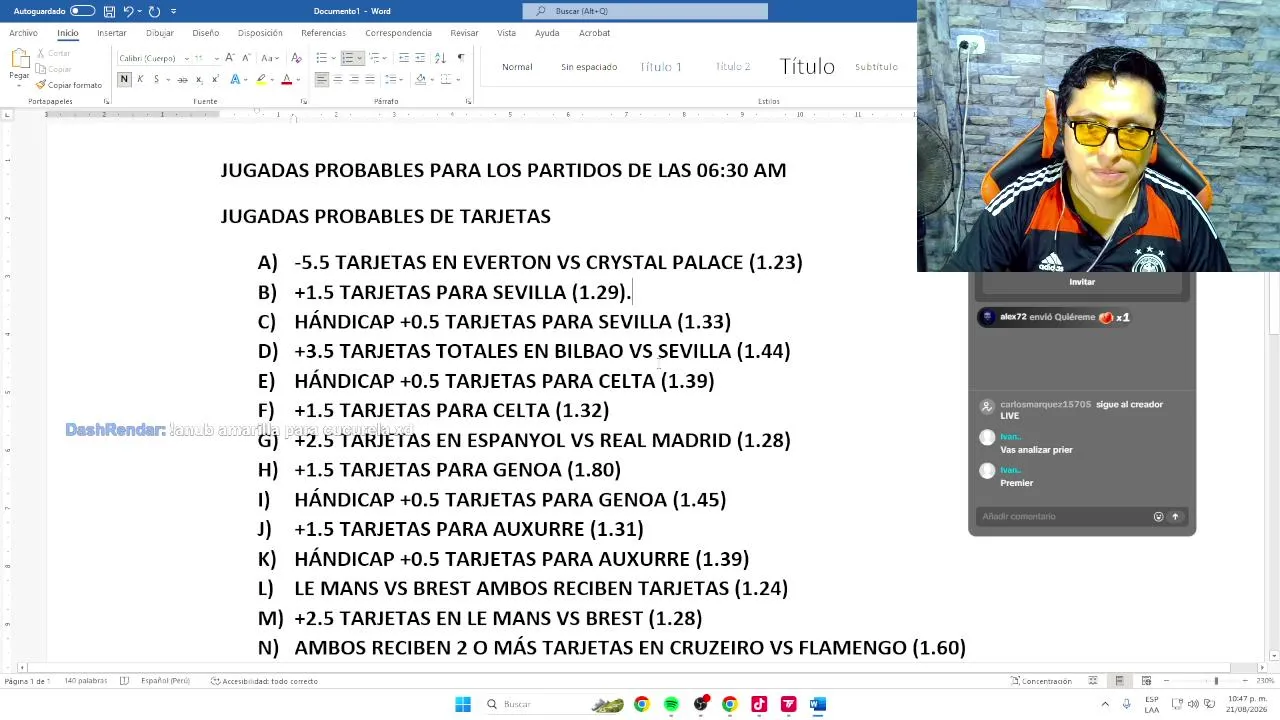1280x720 pixels.
Task: Click Español (Perú) language in status bar
Action: [165, 681]
